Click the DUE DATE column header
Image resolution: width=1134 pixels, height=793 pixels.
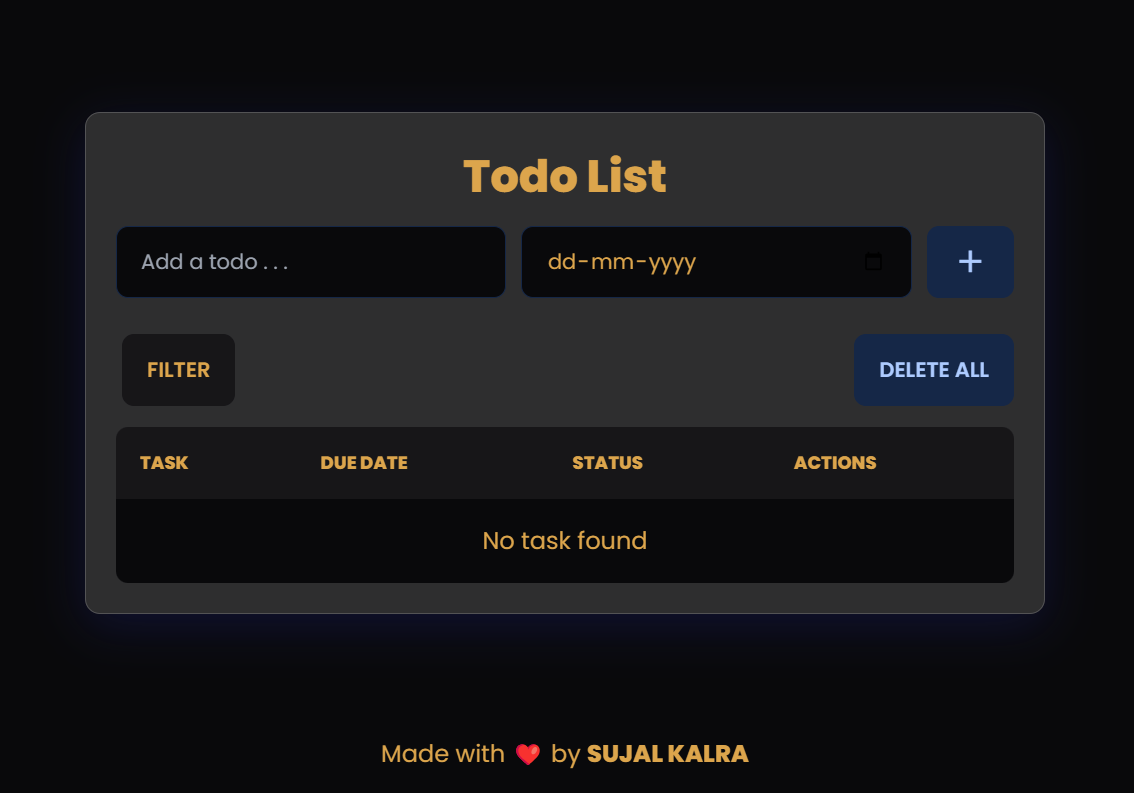coord(364,463)
